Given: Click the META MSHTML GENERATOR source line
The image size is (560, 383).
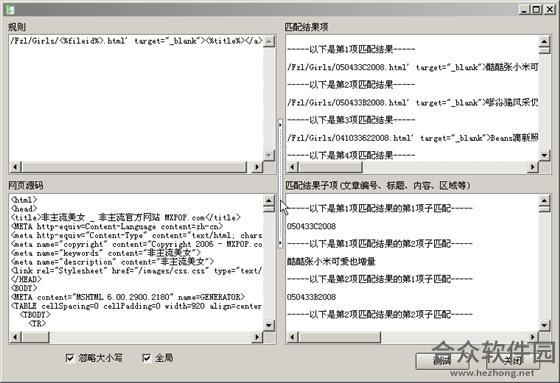Looking at the screenshot, I should click(x=128, y=297).
